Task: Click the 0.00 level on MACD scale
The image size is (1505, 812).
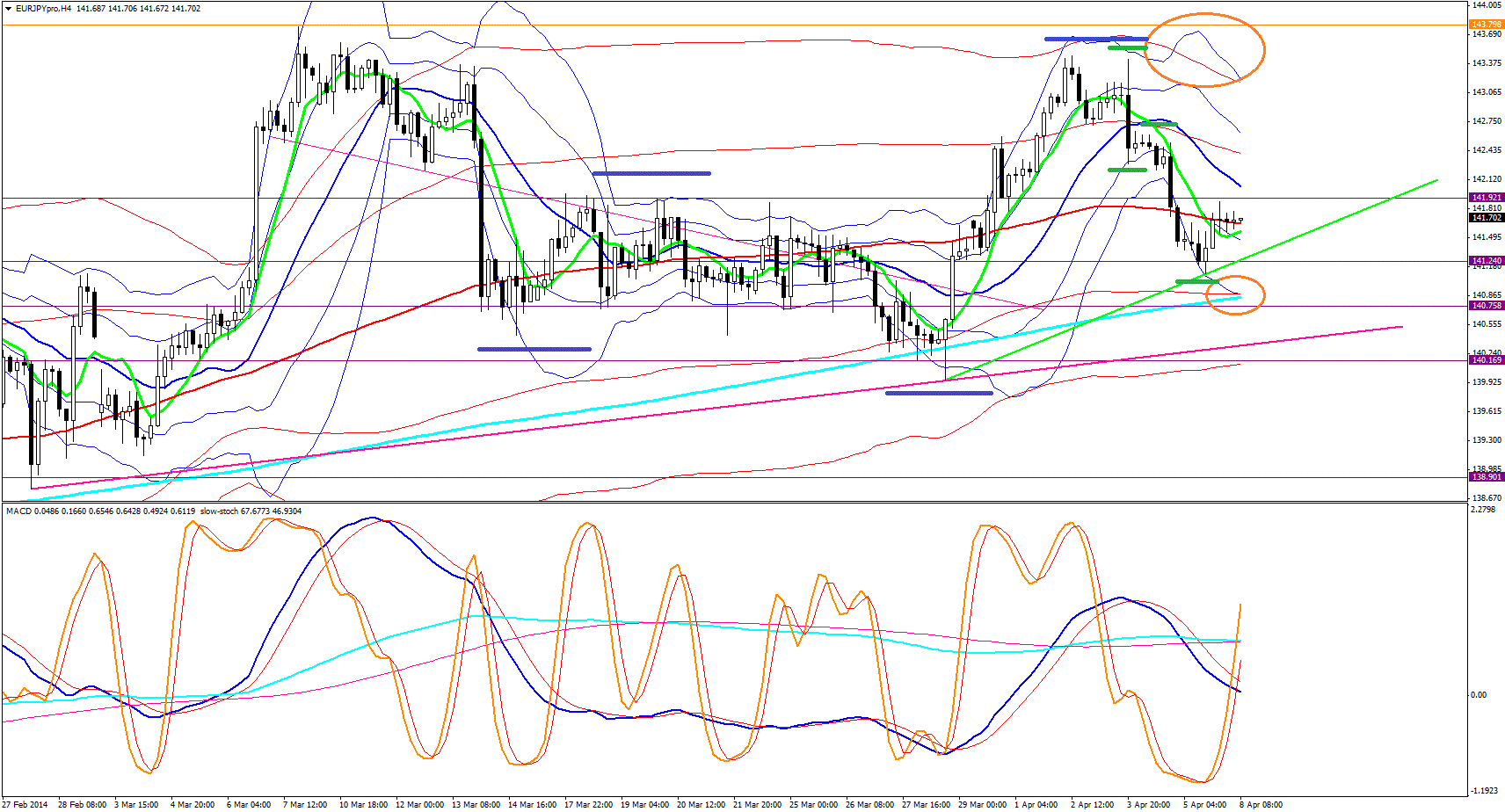Action: (1479, 695)
